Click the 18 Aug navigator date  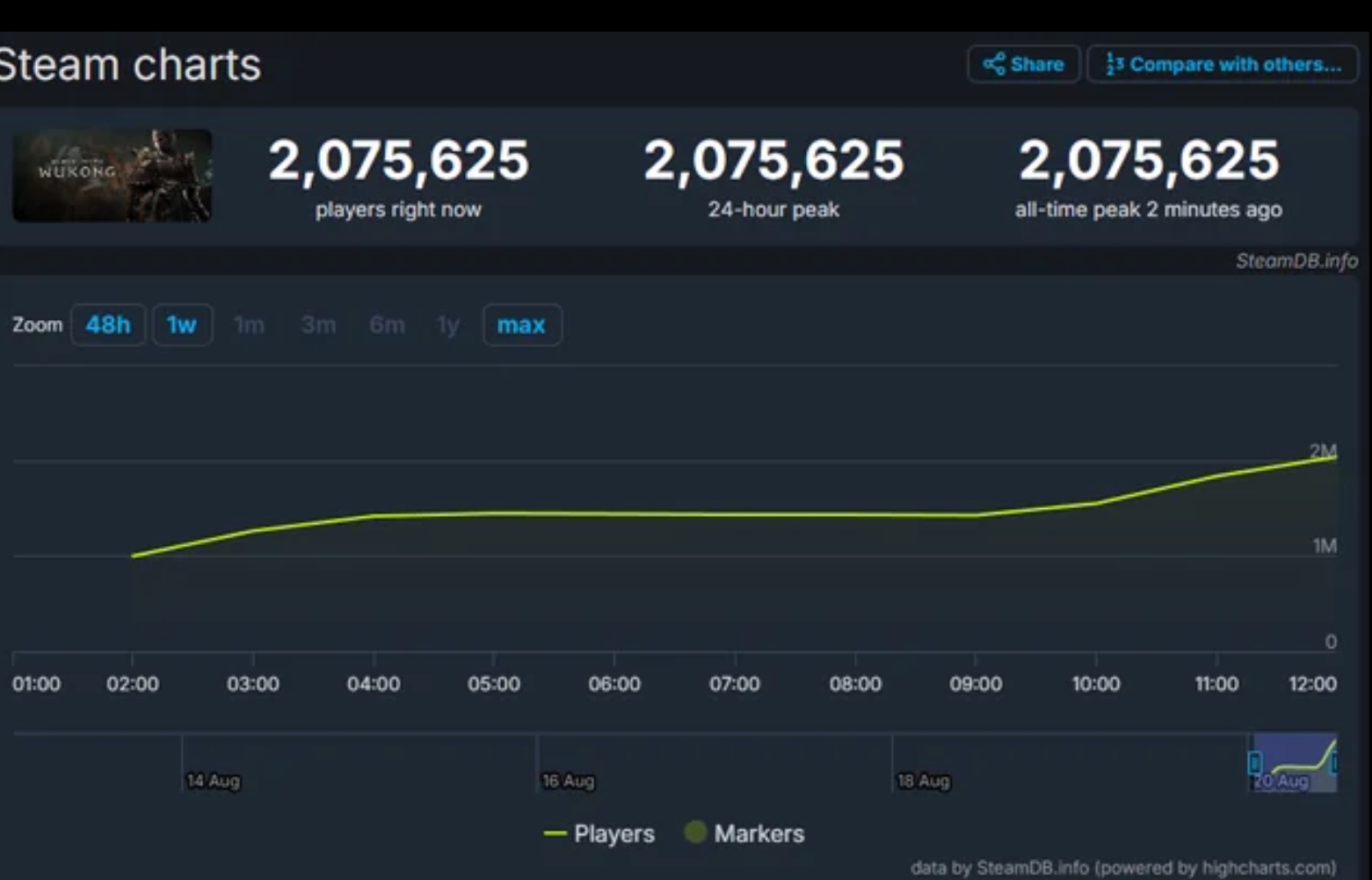[x=924, y=781]
